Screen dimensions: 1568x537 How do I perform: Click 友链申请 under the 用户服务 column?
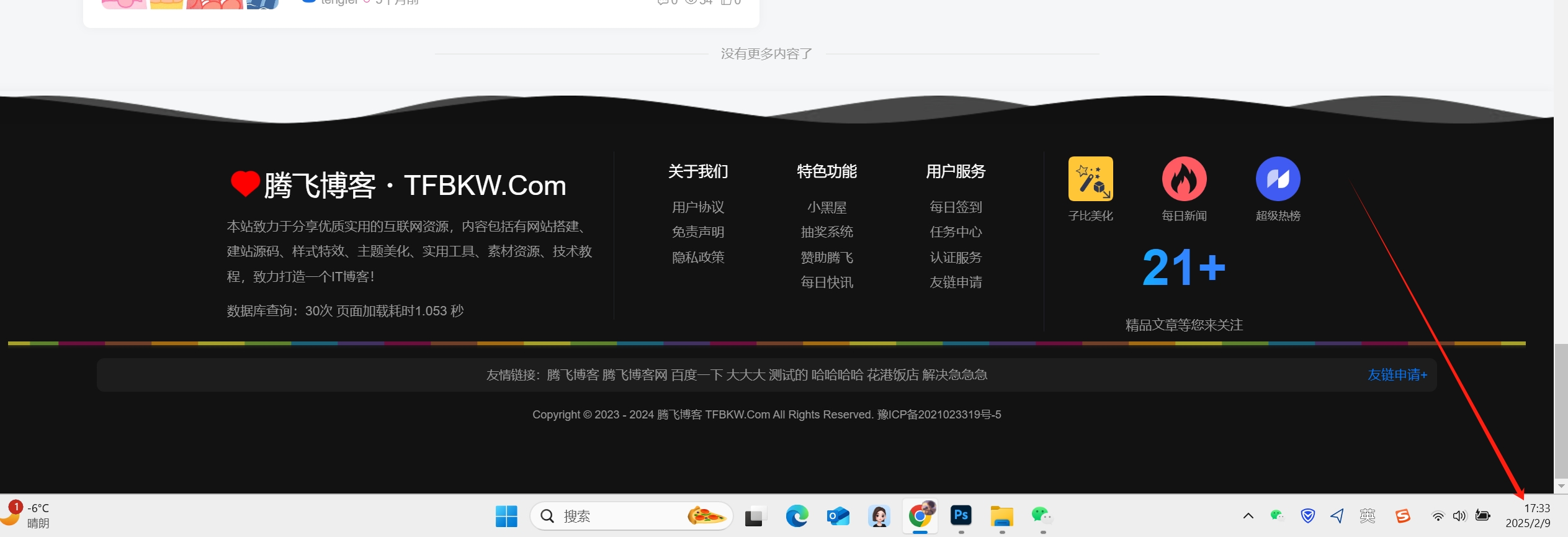pyautogui.click(x=956, y=282)
